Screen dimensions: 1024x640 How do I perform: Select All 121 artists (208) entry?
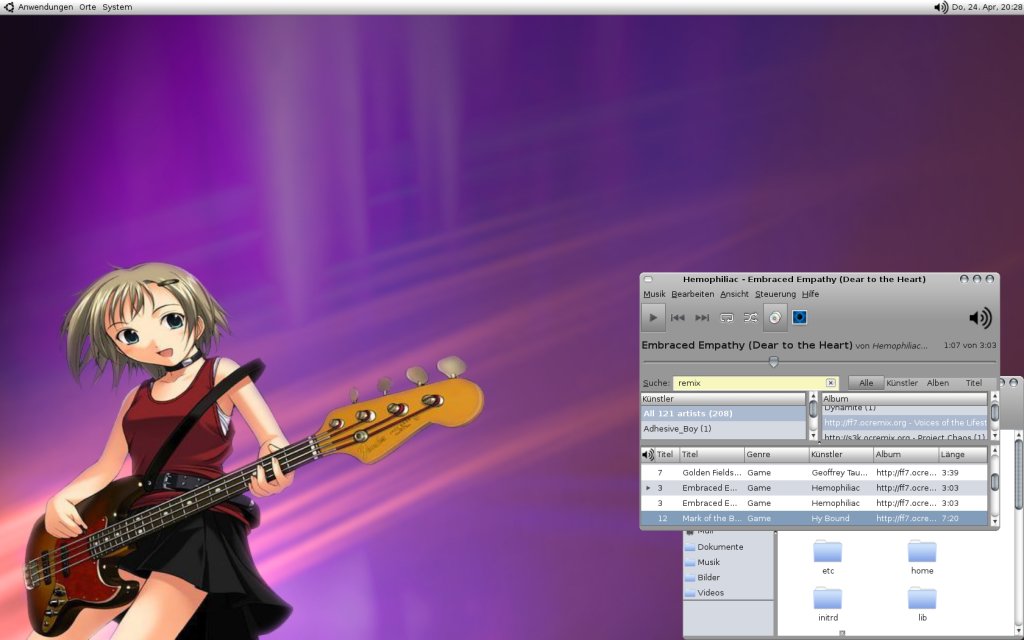[x=723, y=413]
